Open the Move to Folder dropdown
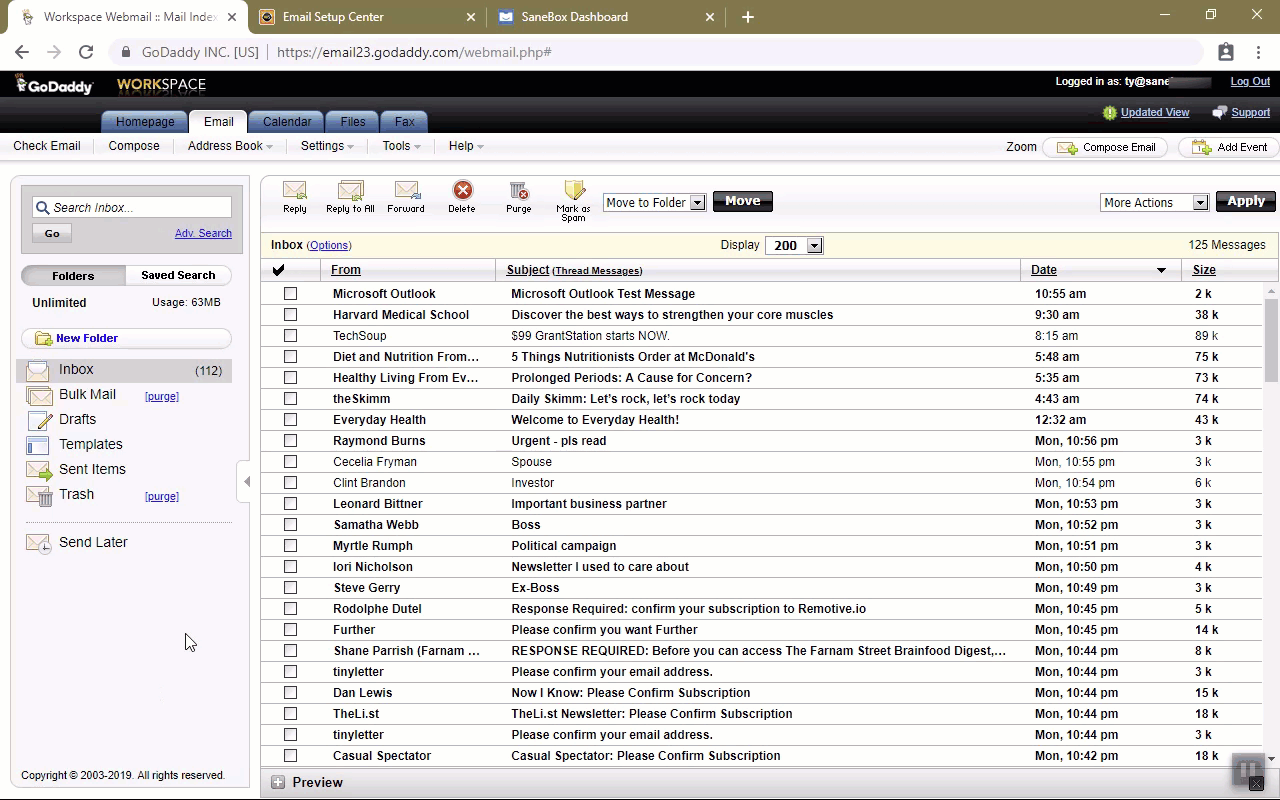This screenshot has width=1280, height=800. click(x=655, y=202)
